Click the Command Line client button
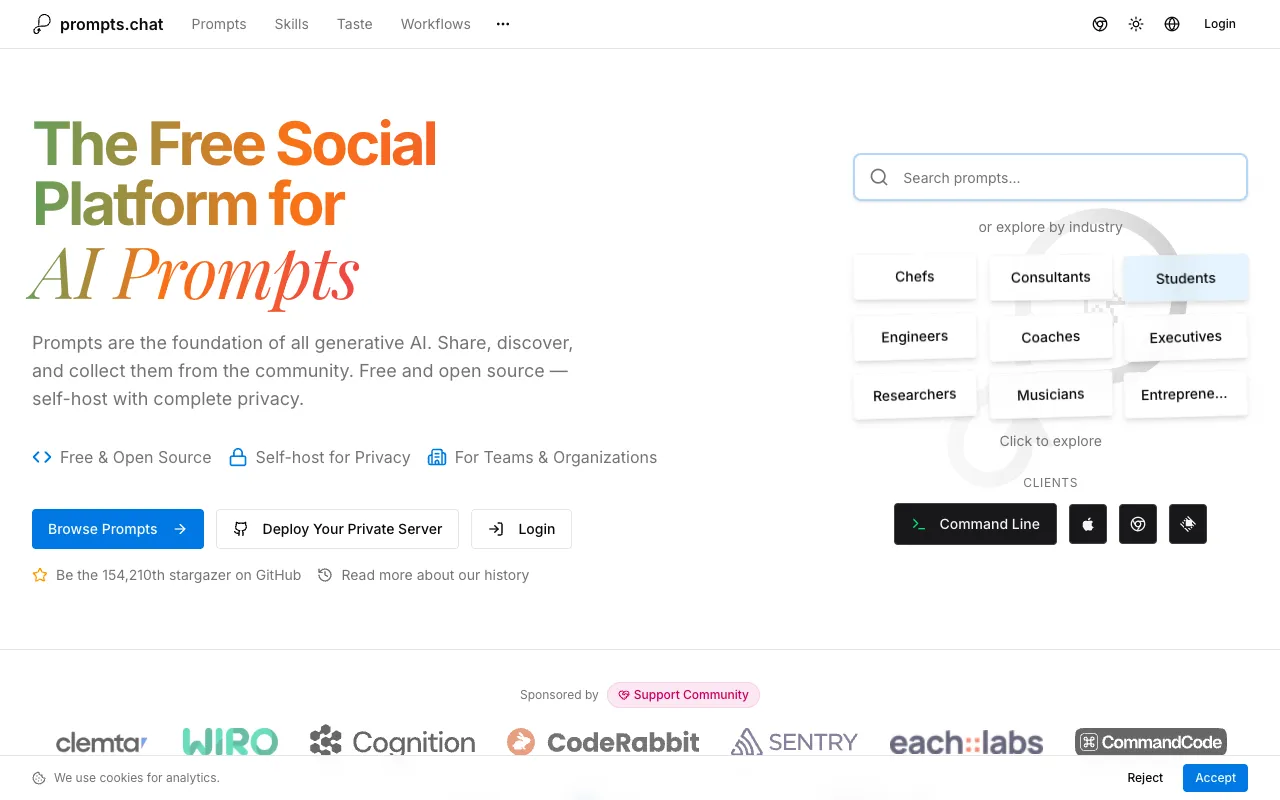The height and width of the screenshot is (800, 1280). click(x=975, y=524)
